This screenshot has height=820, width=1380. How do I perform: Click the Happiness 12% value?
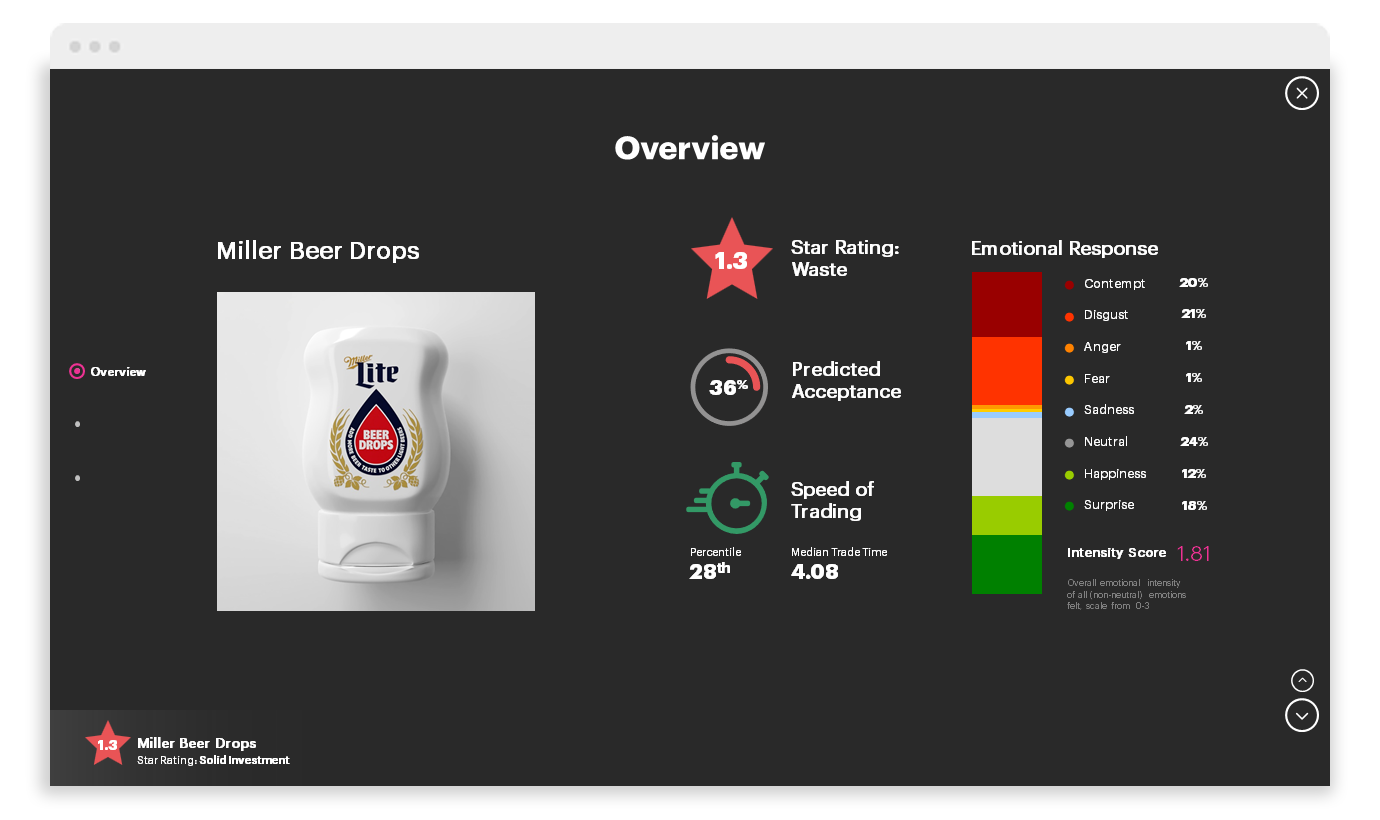pyautogui.click(x=1194, y=473)
